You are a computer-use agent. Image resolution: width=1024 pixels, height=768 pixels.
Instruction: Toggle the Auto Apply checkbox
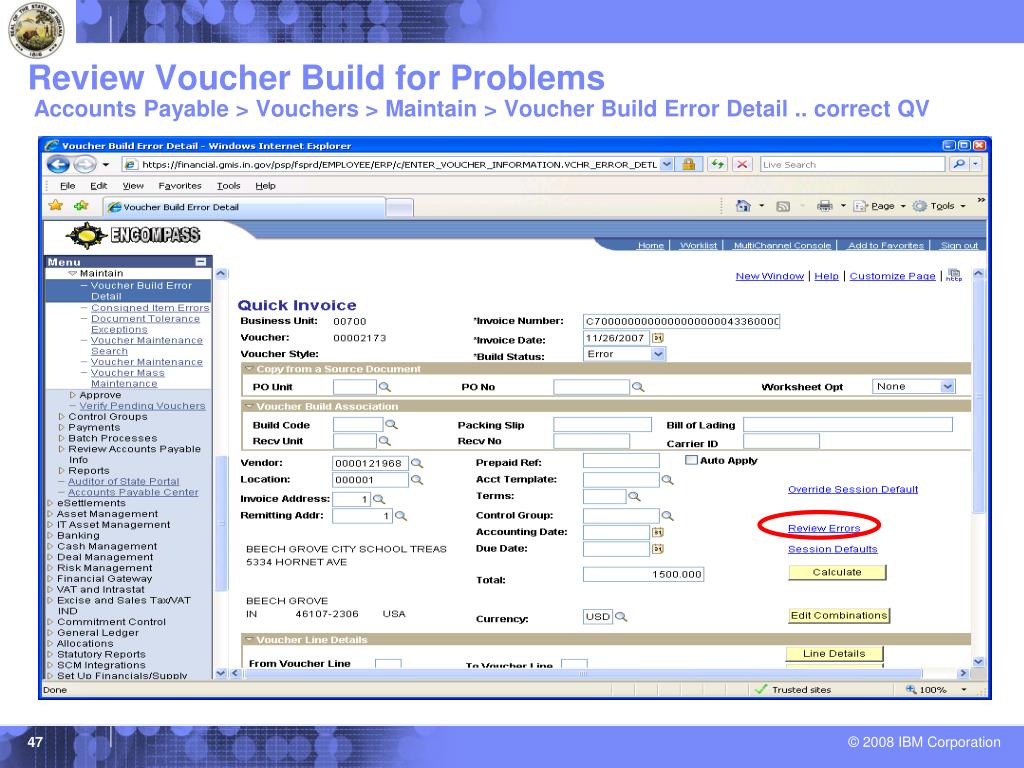tap(691, 460)
